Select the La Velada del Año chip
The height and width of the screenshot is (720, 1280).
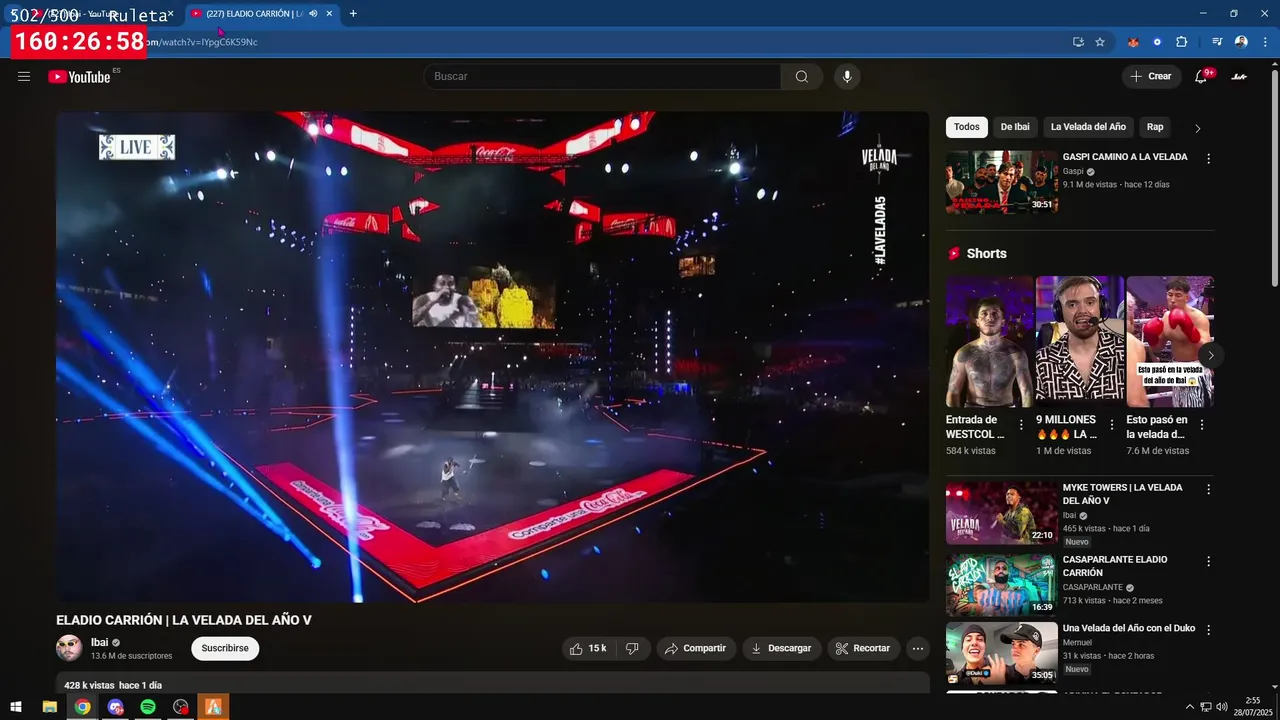1088,127
